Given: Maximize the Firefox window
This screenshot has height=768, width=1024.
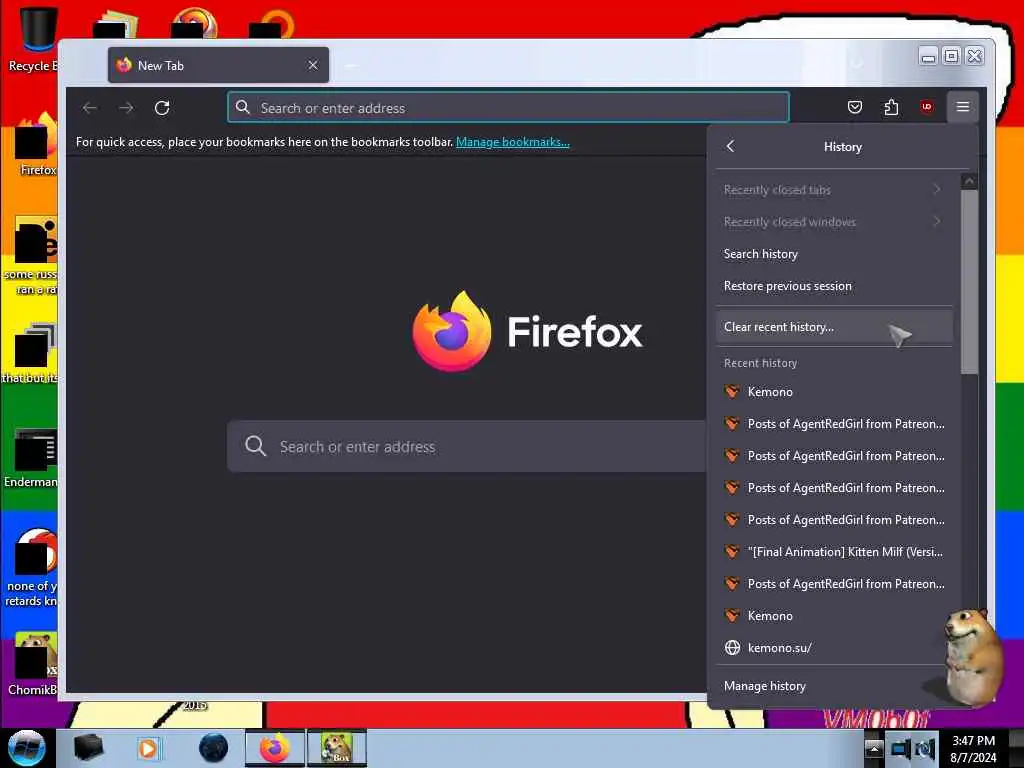Looking at the screenshot, I should coord(952,57).
